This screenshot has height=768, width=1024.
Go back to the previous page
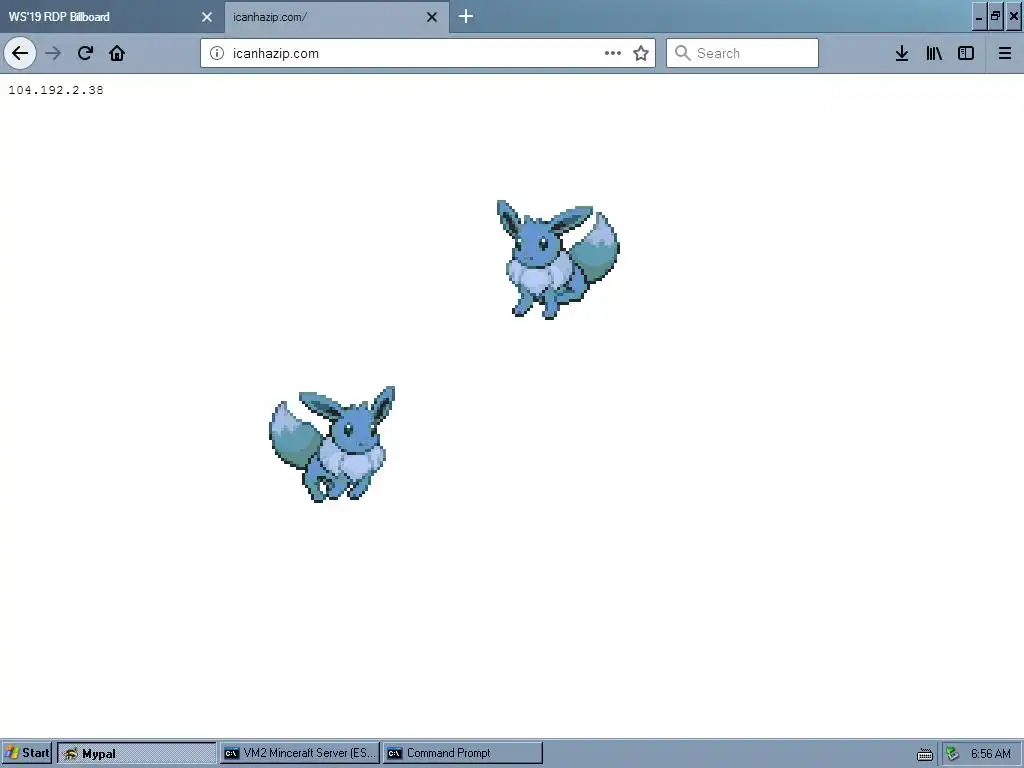point(20,53)
